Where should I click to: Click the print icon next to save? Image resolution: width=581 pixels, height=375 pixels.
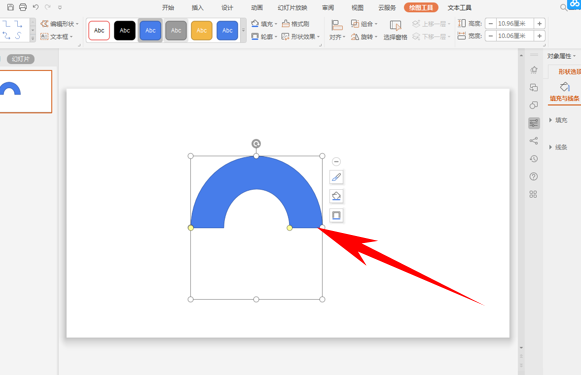click(23, 7)
